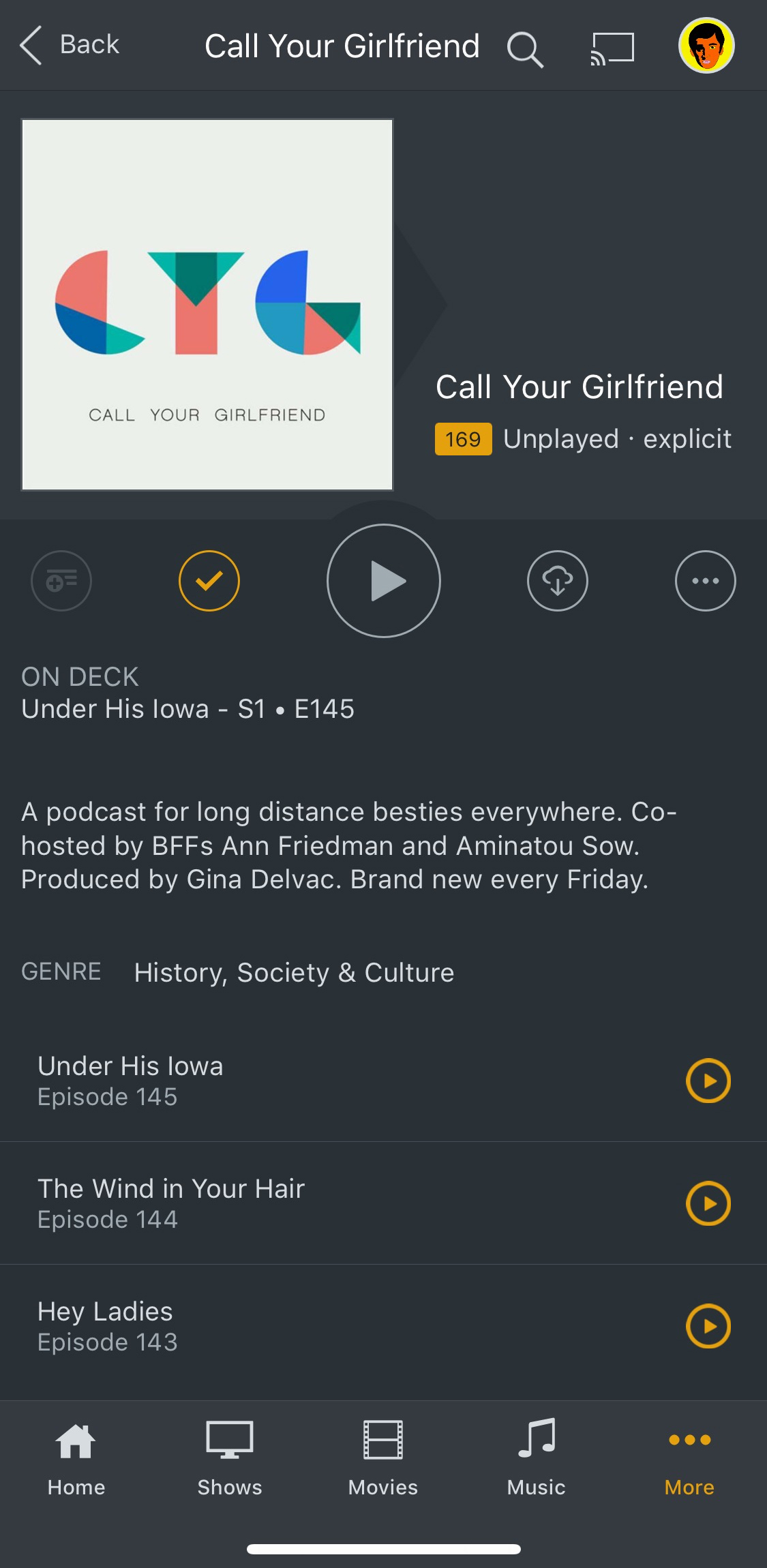Add podcast to playlist icon
This screenshot has width=767, height=1568.
point(61,581)
